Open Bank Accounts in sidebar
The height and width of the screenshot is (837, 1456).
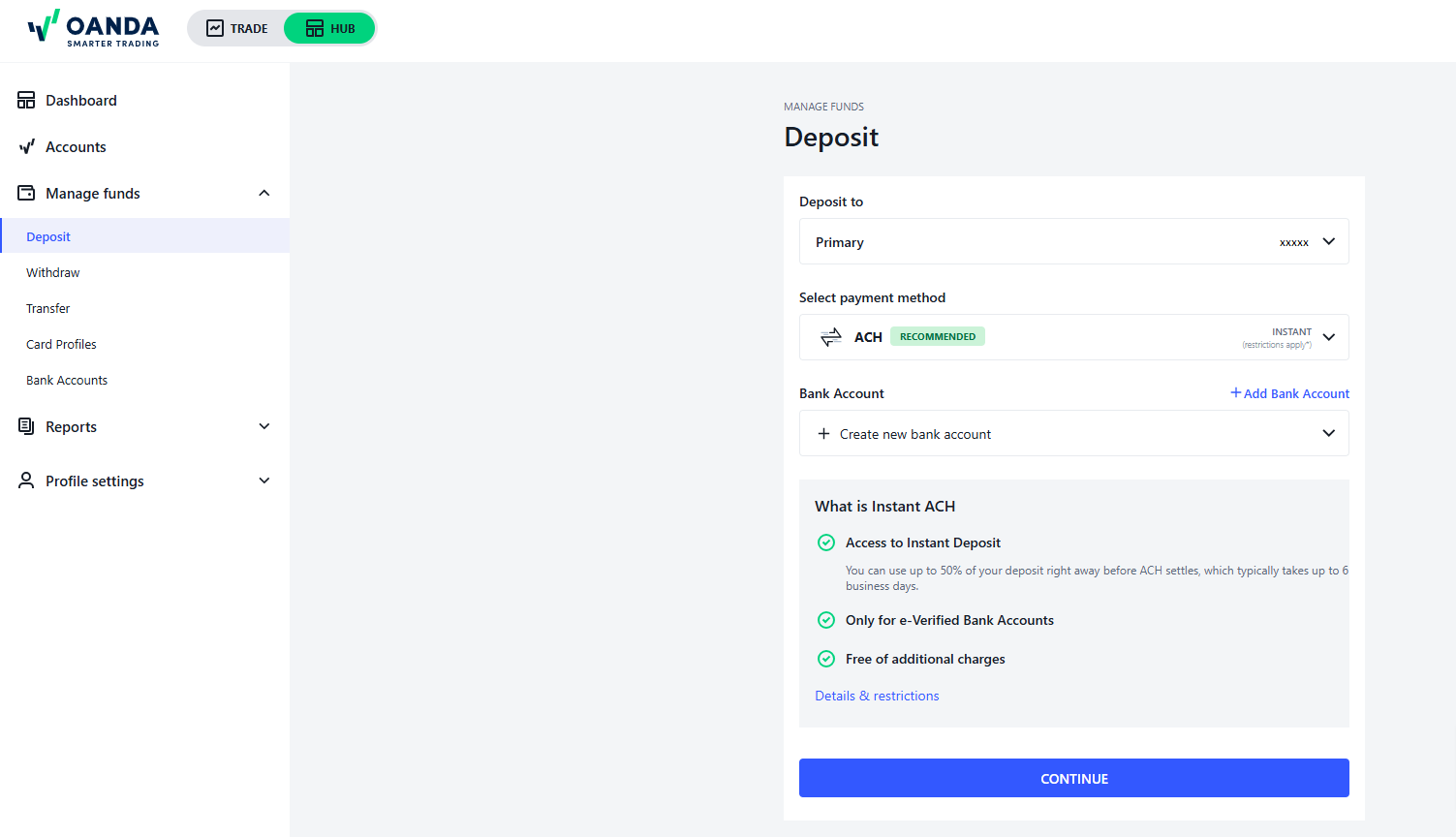pyautogui.click(x=67, y=380)
